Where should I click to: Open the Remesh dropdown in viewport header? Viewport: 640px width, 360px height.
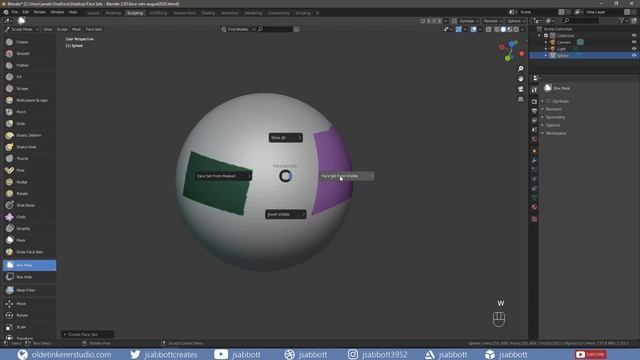tap(493, 21)
